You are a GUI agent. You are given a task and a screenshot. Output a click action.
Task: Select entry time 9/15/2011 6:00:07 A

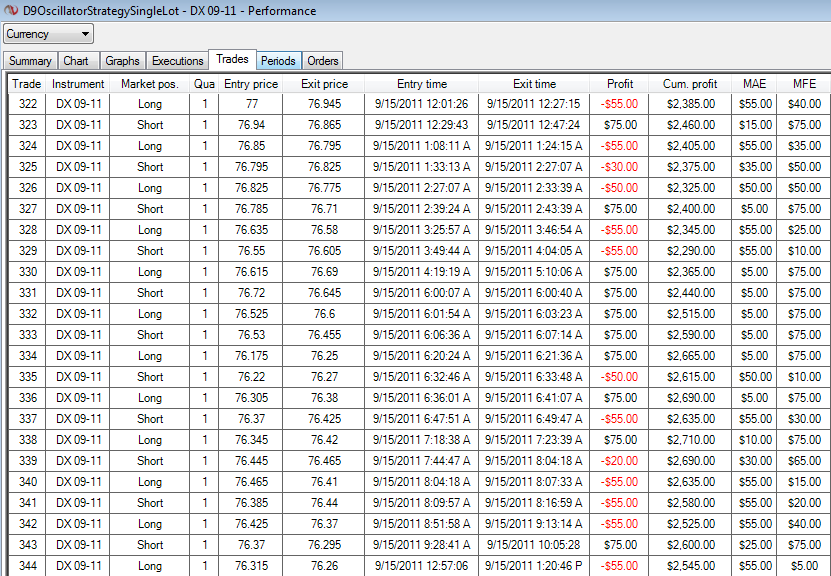[422, 293]
